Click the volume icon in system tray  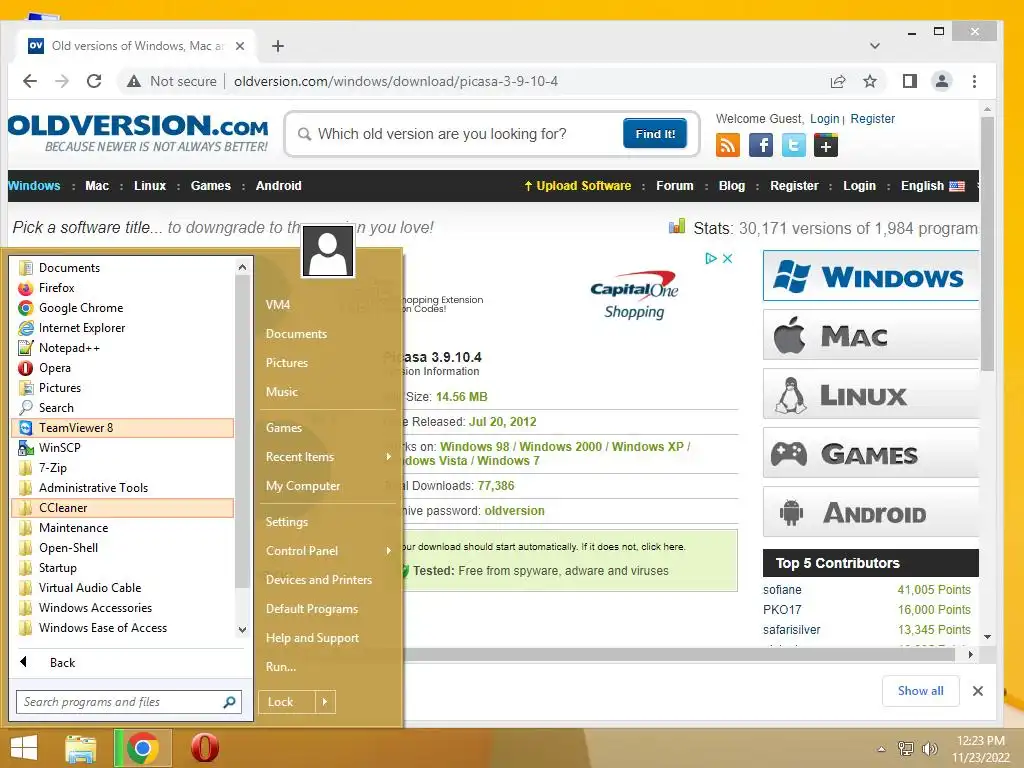click(930, 749)
